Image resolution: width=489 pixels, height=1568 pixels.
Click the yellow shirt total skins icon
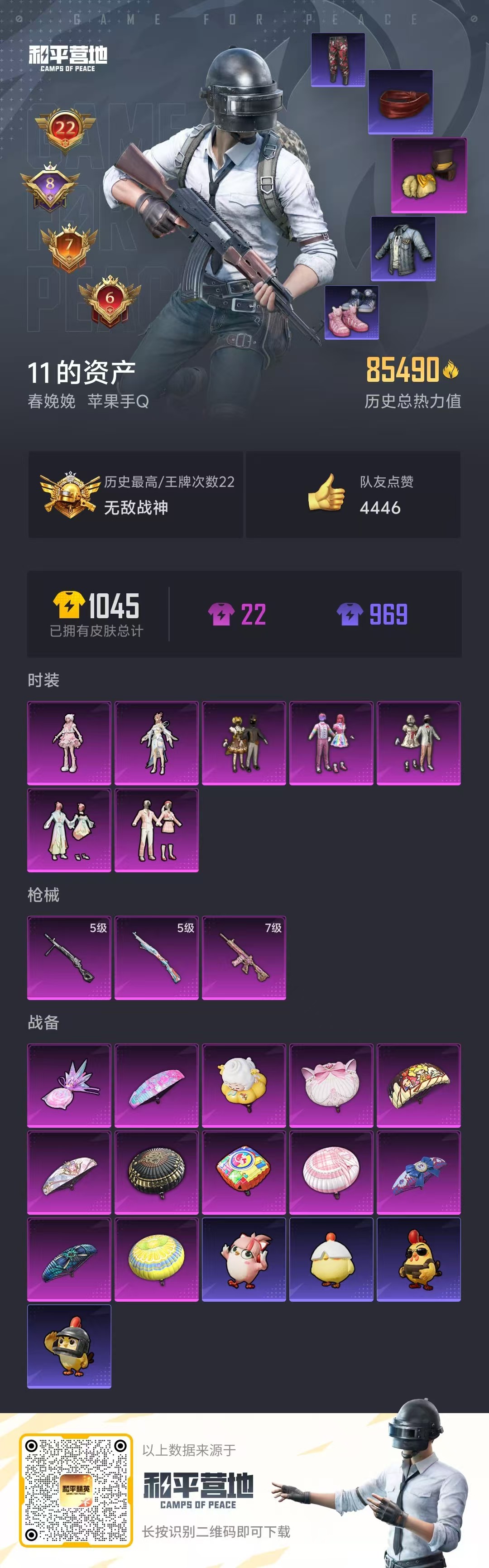69,605
